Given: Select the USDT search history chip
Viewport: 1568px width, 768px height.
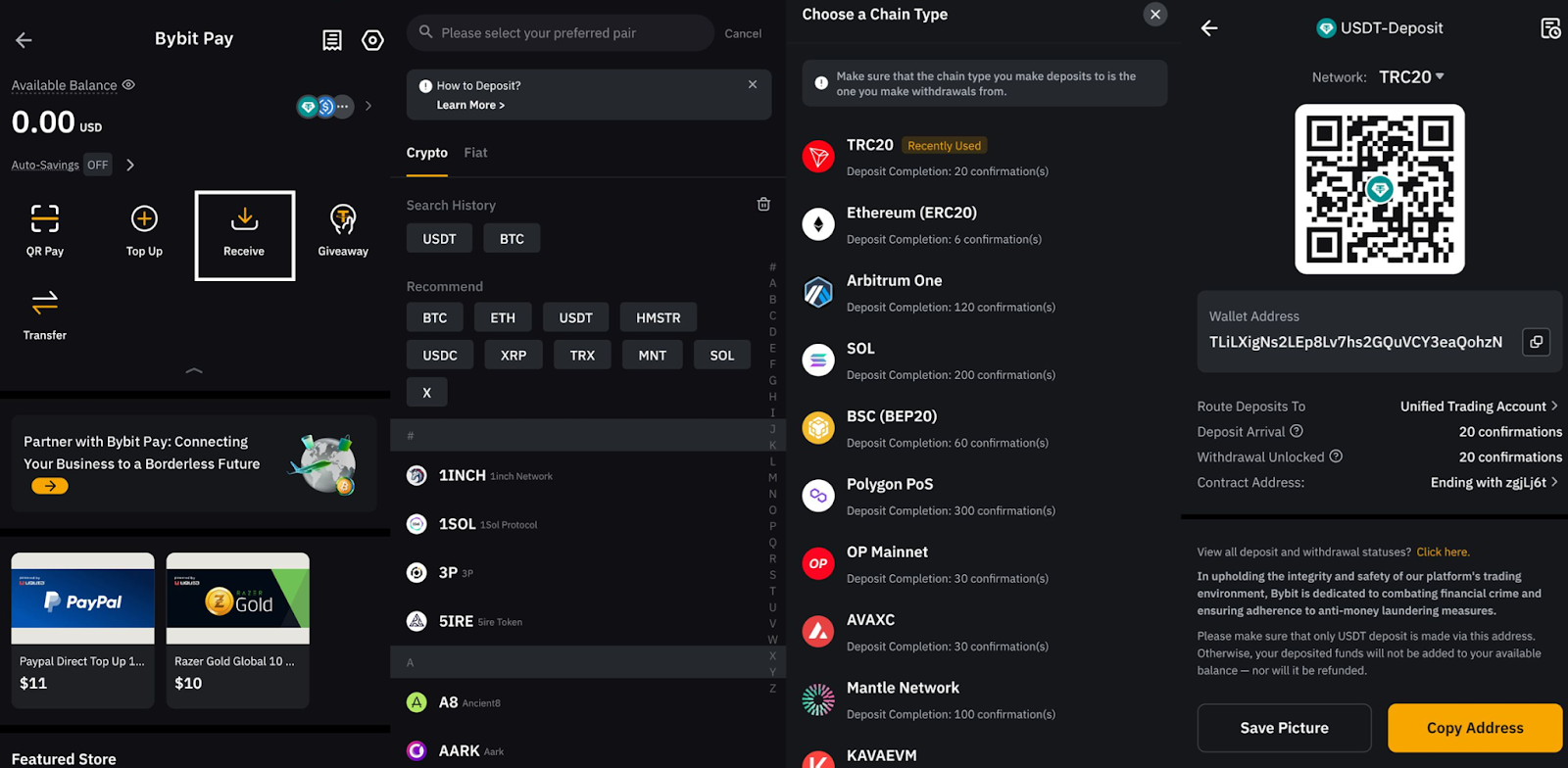Looking at the screenshot, I should point(438,238).
